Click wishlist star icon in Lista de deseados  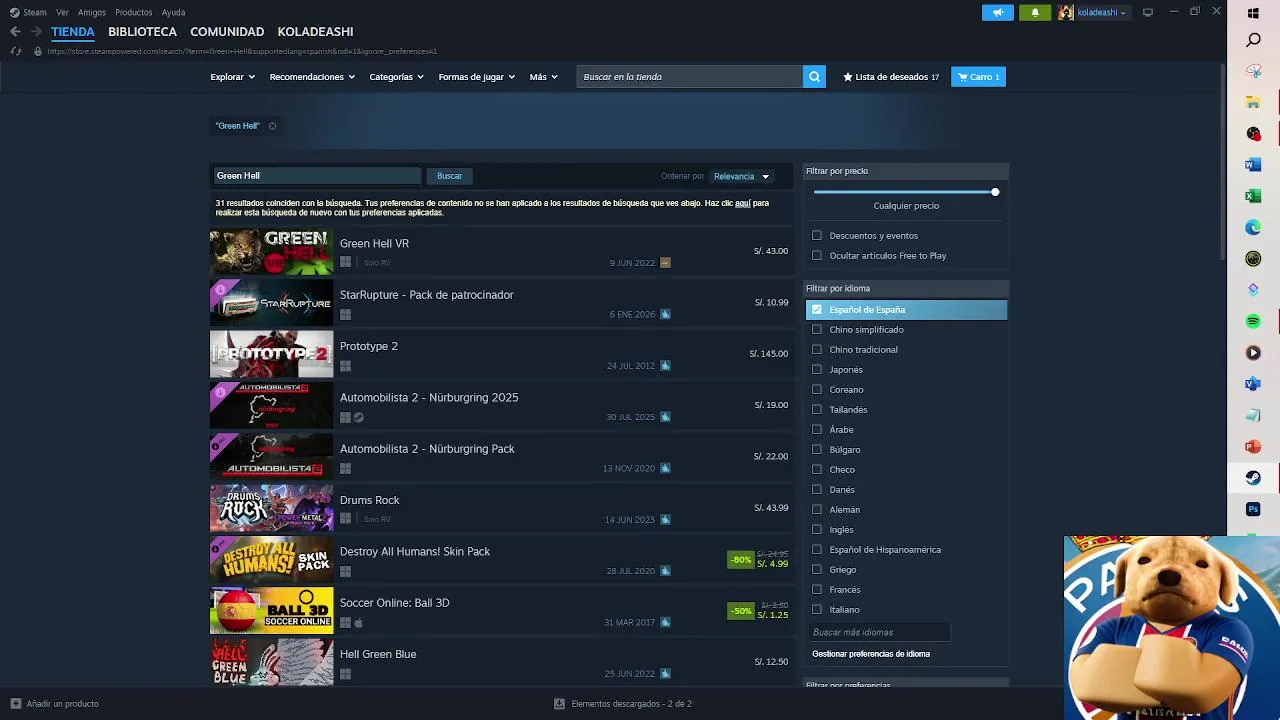[848, 77]
